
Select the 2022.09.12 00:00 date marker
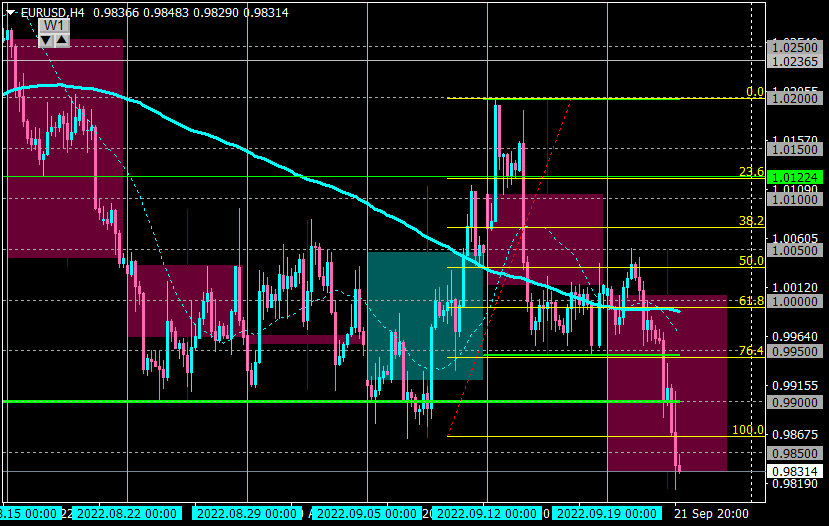pyautogui.click(x=486, y=513)
